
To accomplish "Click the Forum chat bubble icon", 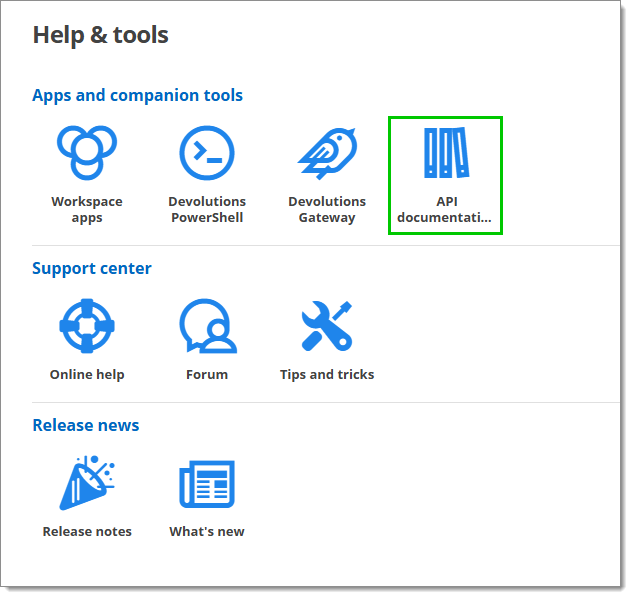I will pyautogui.click(x=207, y=326).
